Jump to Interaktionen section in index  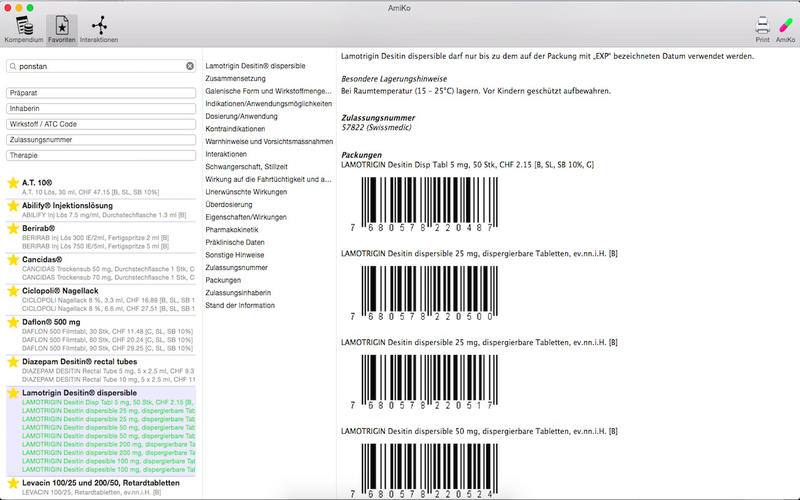(x=226, y=154)
